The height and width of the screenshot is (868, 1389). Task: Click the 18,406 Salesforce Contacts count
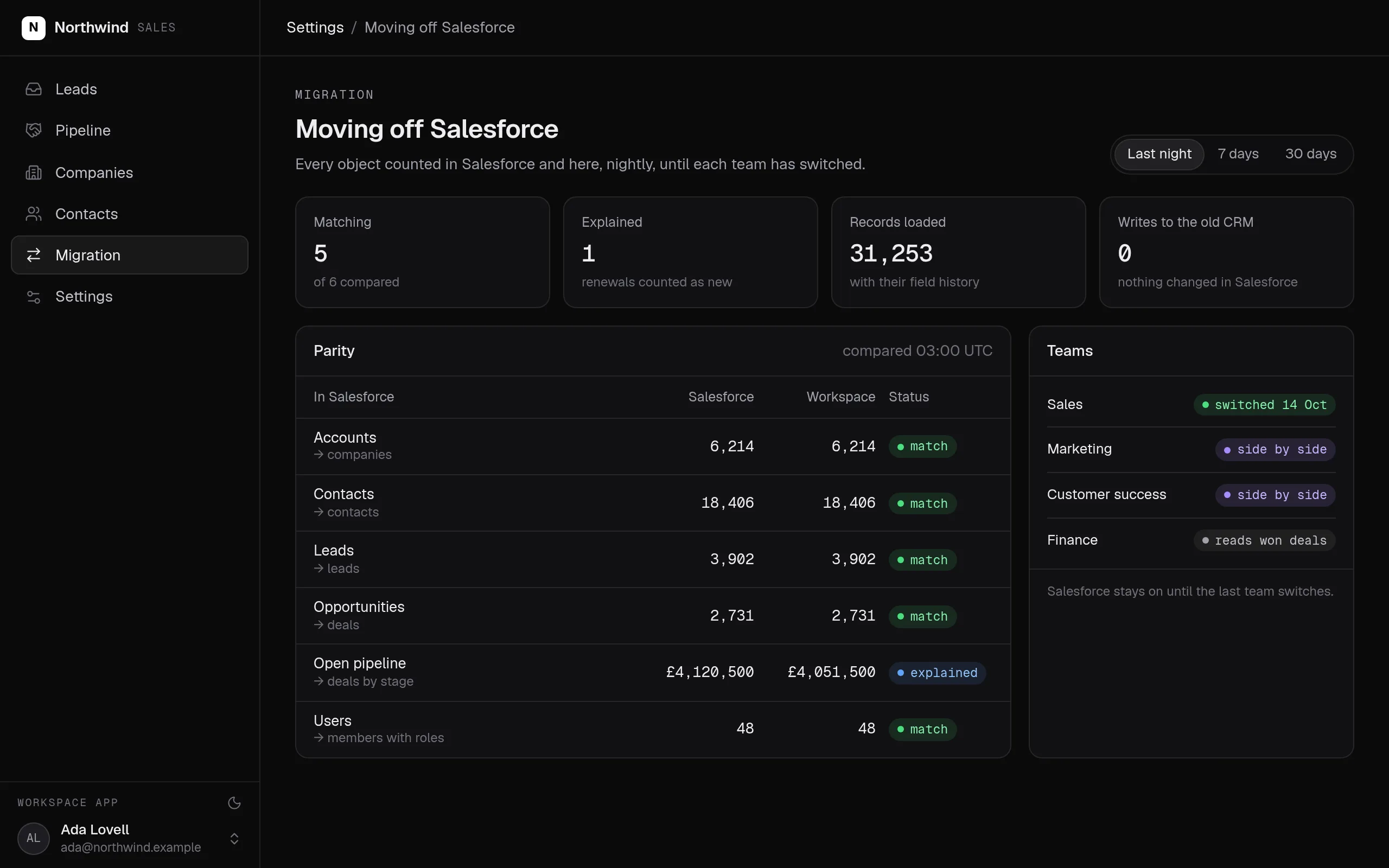point(728,503)
